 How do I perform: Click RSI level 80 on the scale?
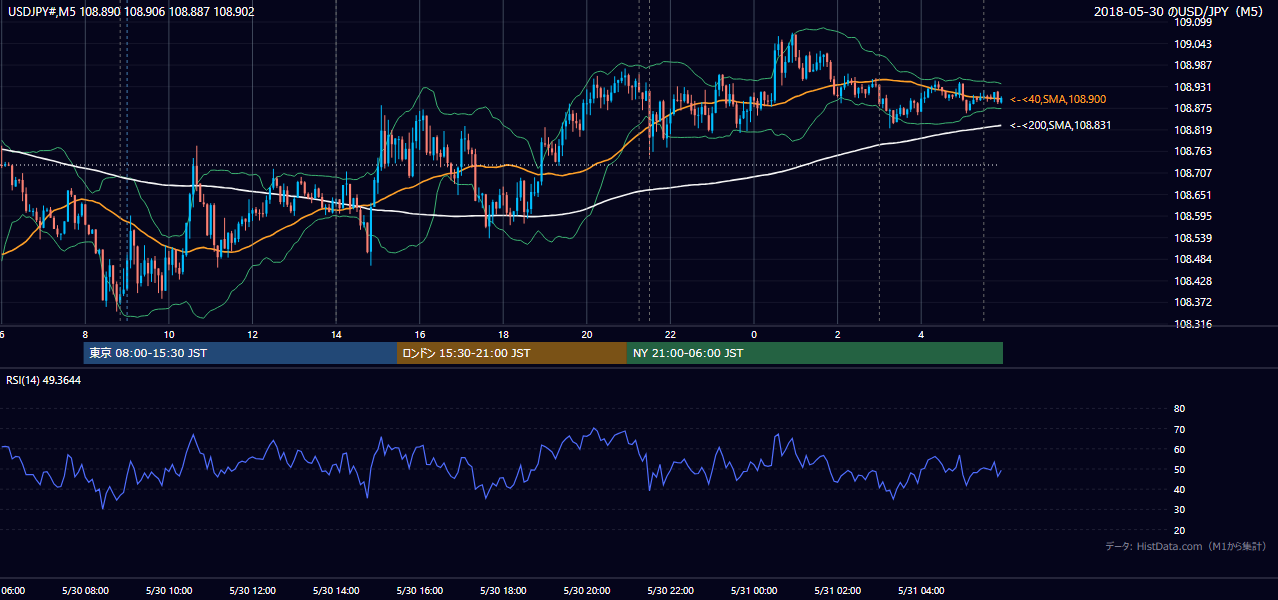(x=1179, y=409)
